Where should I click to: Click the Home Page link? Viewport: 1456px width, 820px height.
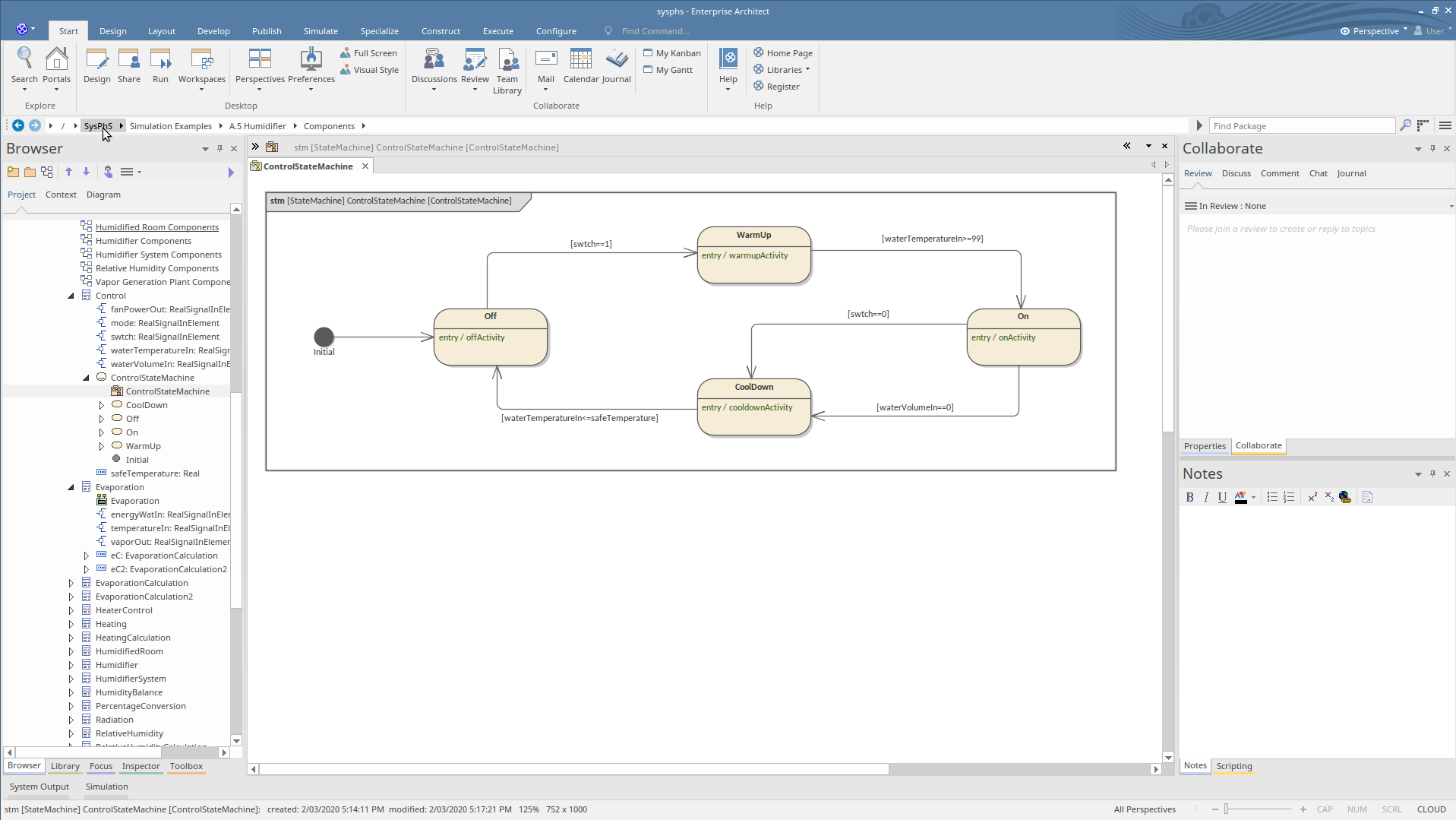789,53
